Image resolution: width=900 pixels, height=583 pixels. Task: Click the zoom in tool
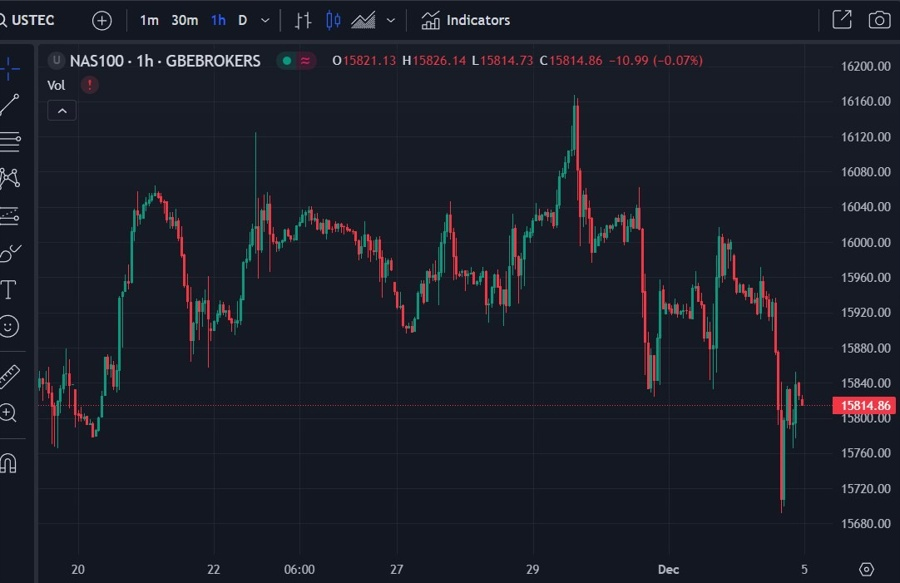pos(8,413)
